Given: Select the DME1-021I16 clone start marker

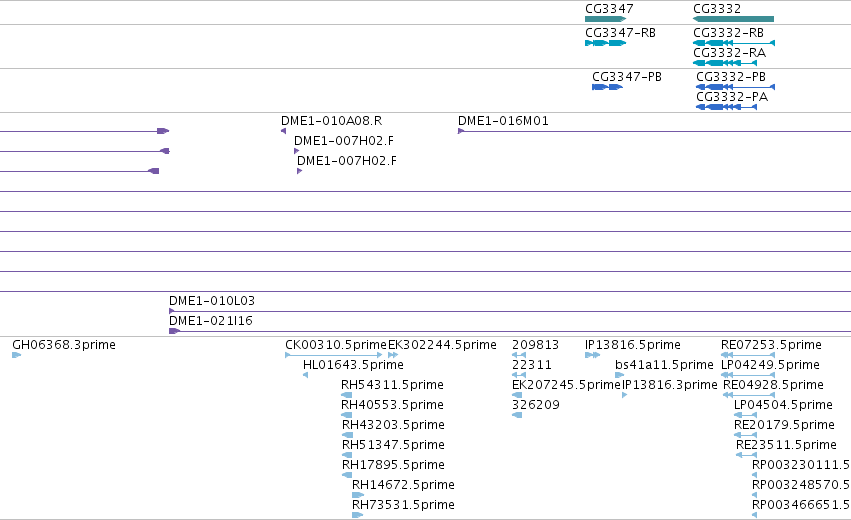Looking at the screenshot, I should (x=174, y=331).
